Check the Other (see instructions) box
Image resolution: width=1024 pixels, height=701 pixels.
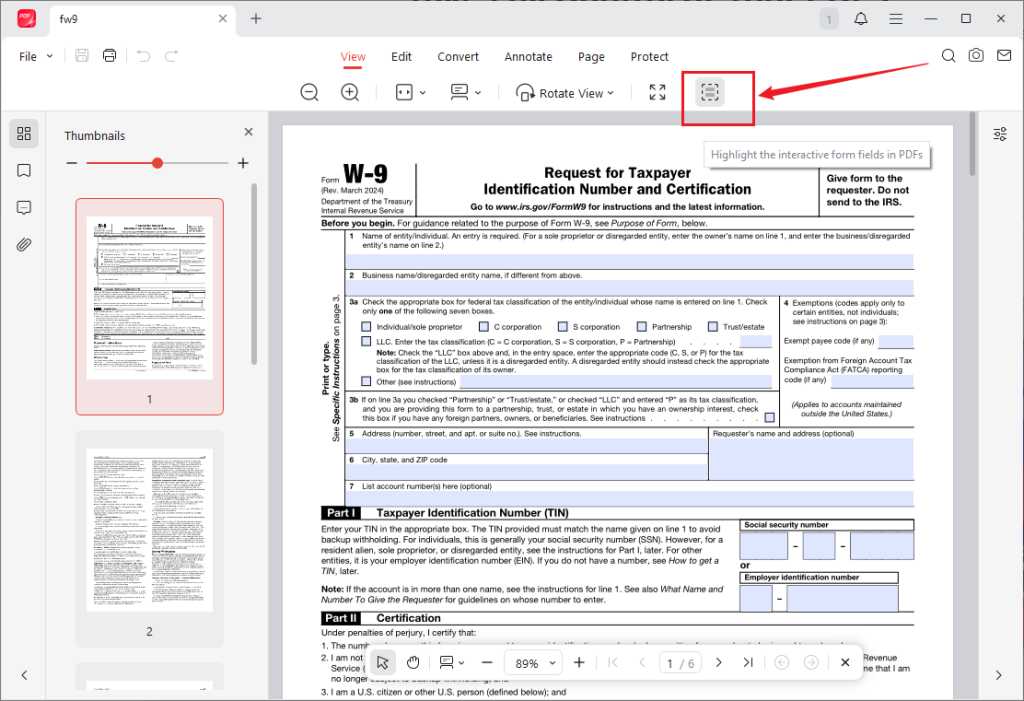click(366, 381)
